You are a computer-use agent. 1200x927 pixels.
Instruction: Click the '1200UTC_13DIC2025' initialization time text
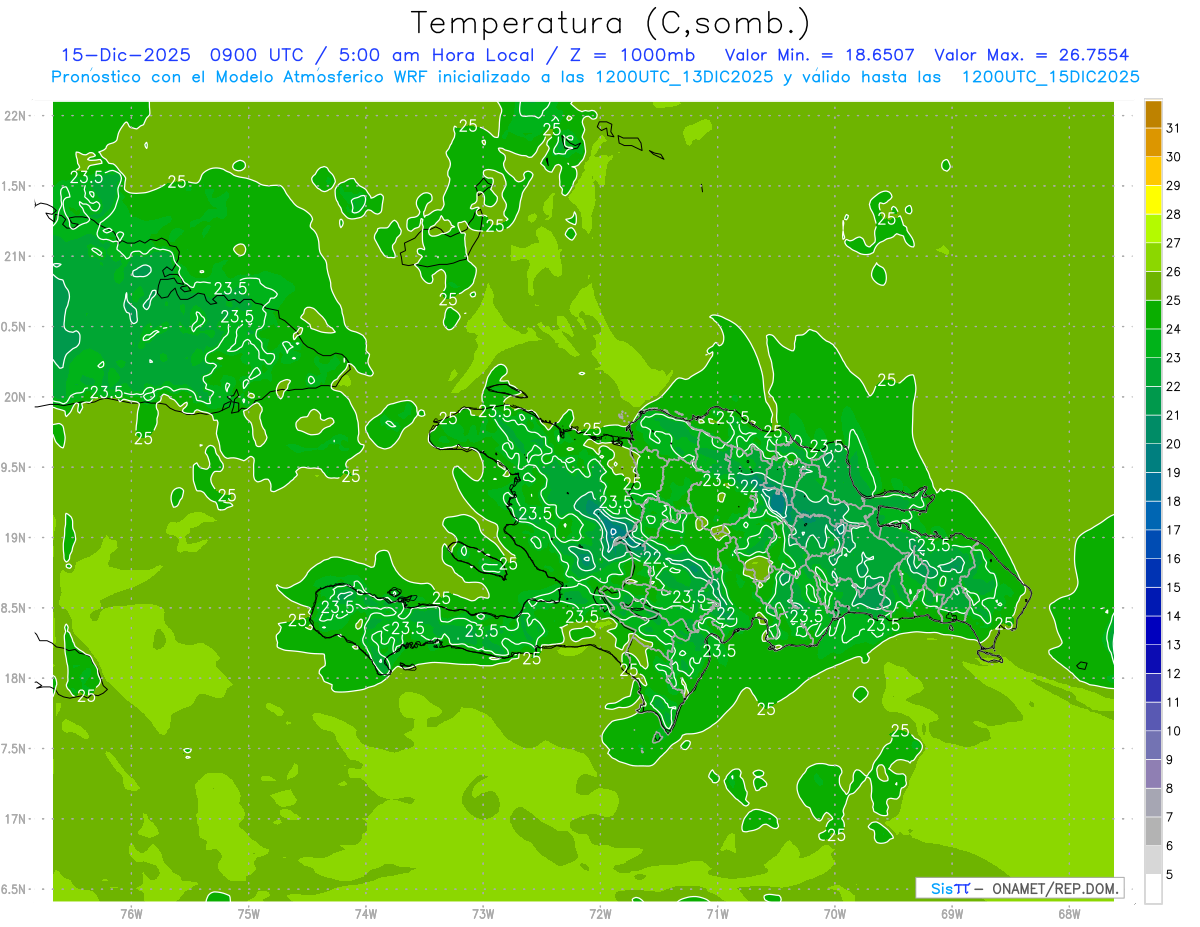[684, 77]
